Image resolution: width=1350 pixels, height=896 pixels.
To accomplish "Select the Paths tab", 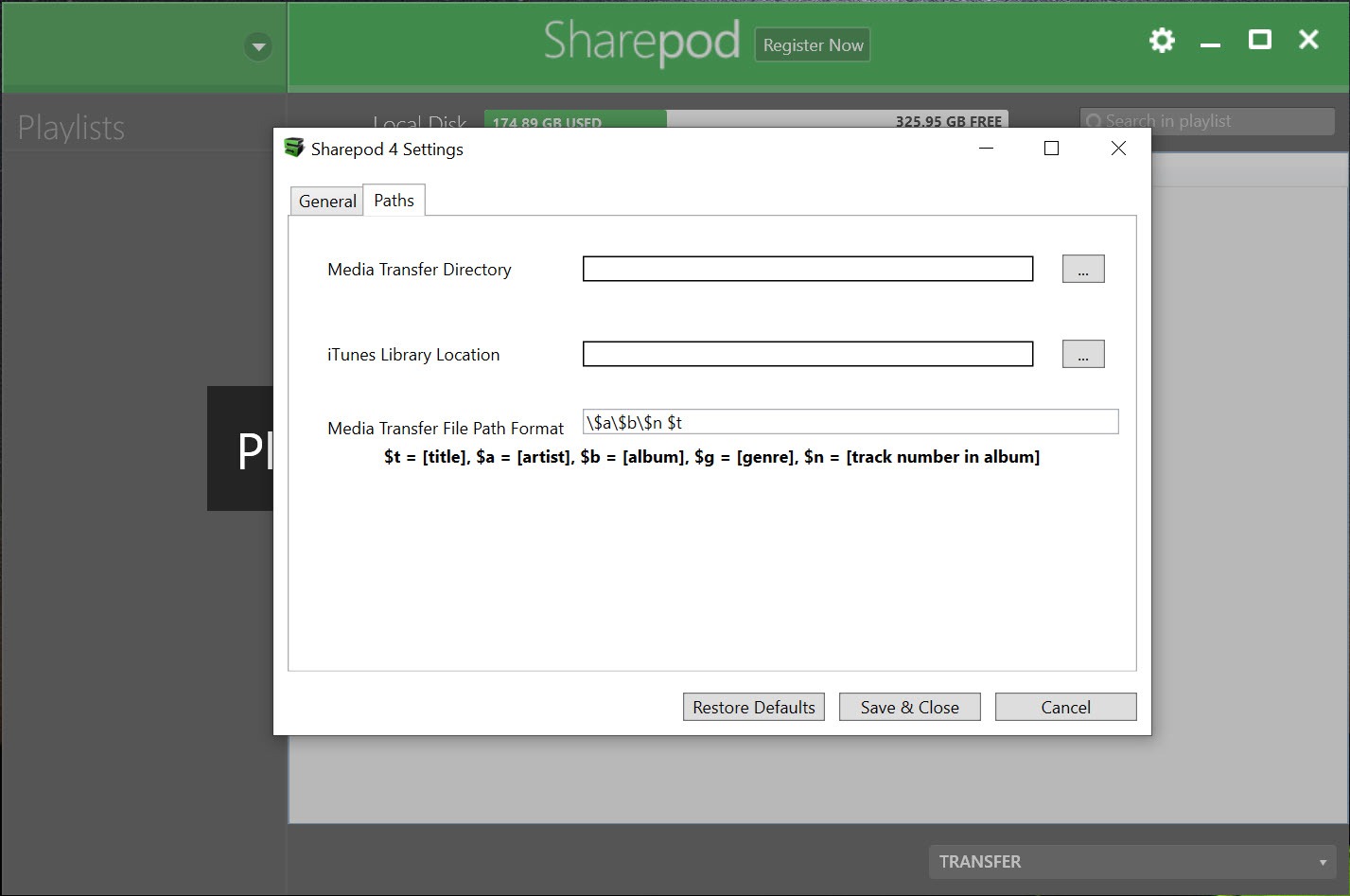I will point(394,200).
